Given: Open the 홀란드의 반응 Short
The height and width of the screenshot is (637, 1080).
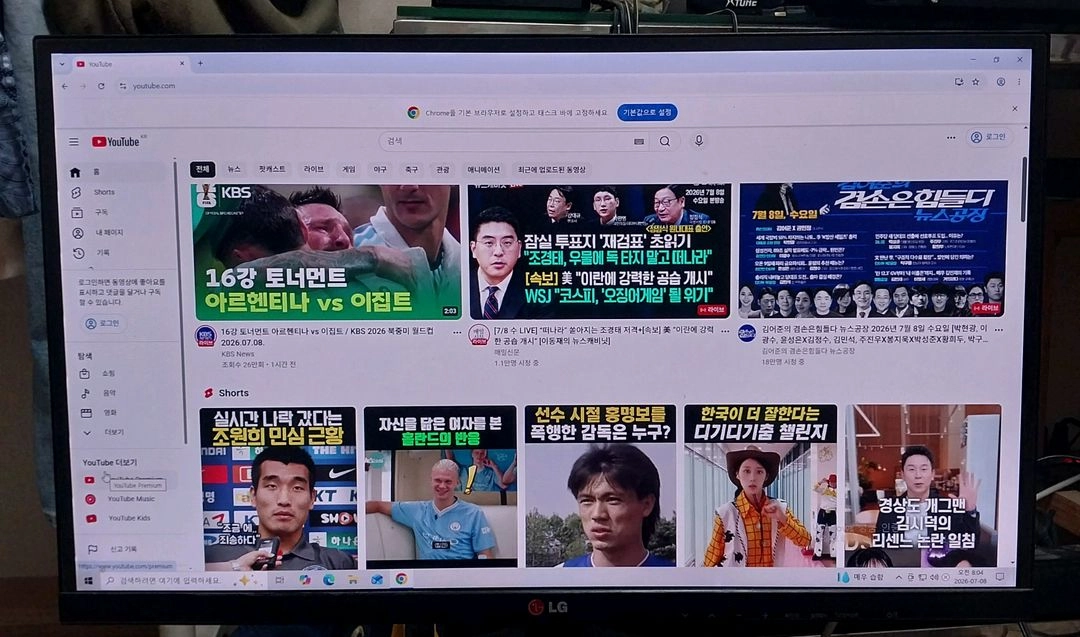Looking at the screenshot, I should pos(440,487).
